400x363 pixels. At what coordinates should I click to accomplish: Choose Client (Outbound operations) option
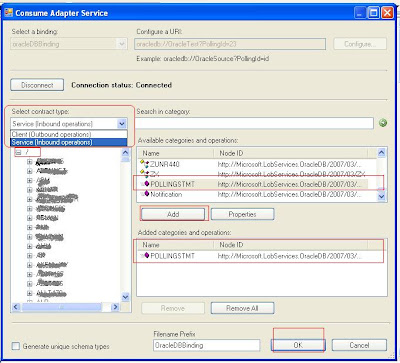69,134
